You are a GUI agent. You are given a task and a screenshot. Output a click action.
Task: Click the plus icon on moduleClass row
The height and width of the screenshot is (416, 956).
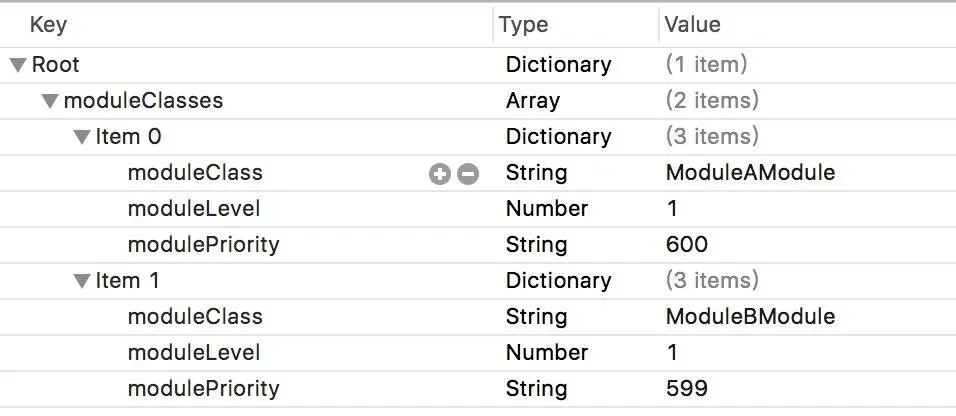(x=439, y=174)
